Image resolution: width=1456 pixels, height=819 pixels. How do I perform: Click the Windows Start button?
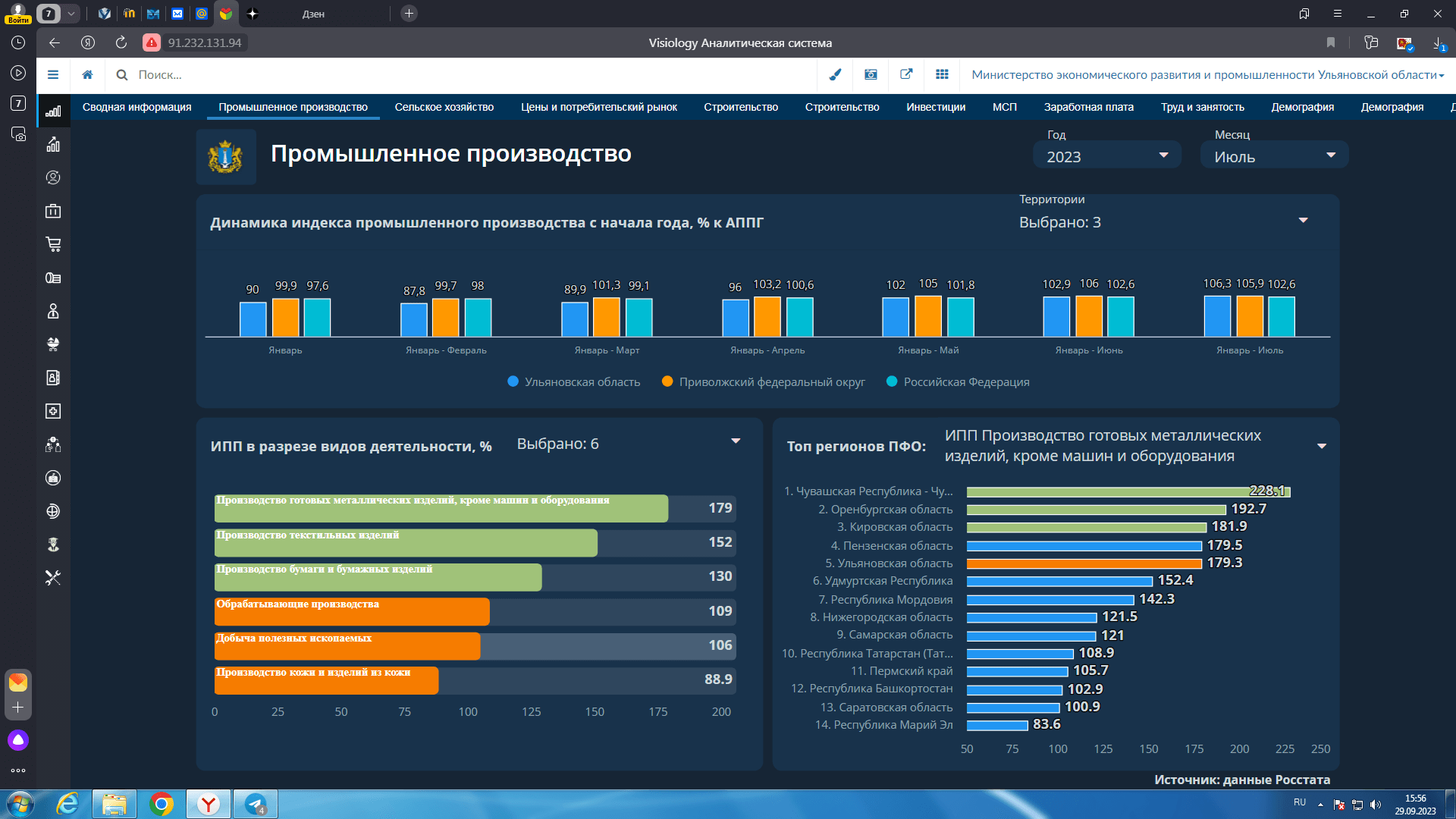(x=20, y=804)
